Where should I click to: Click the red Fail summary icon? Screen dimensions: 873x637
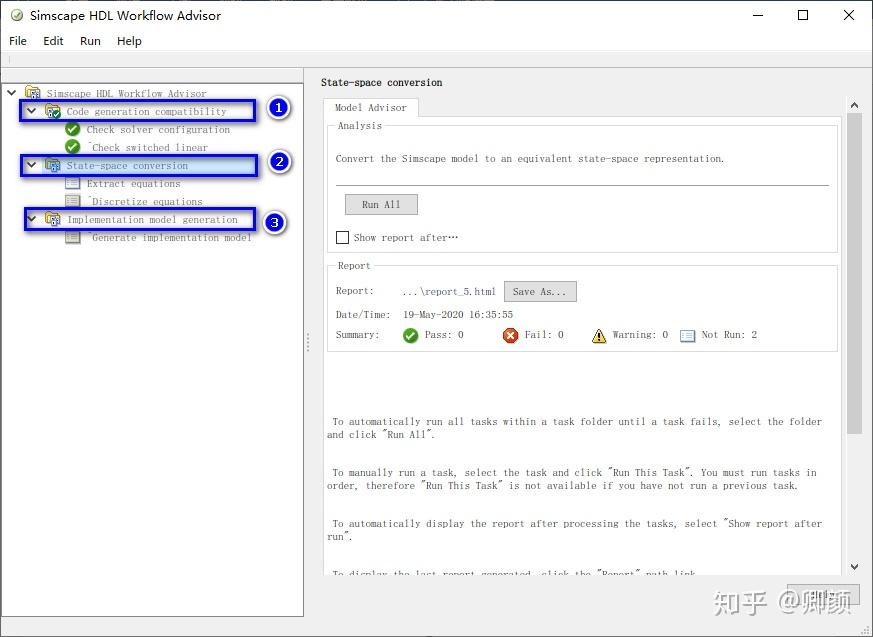[x=510, y=335]
